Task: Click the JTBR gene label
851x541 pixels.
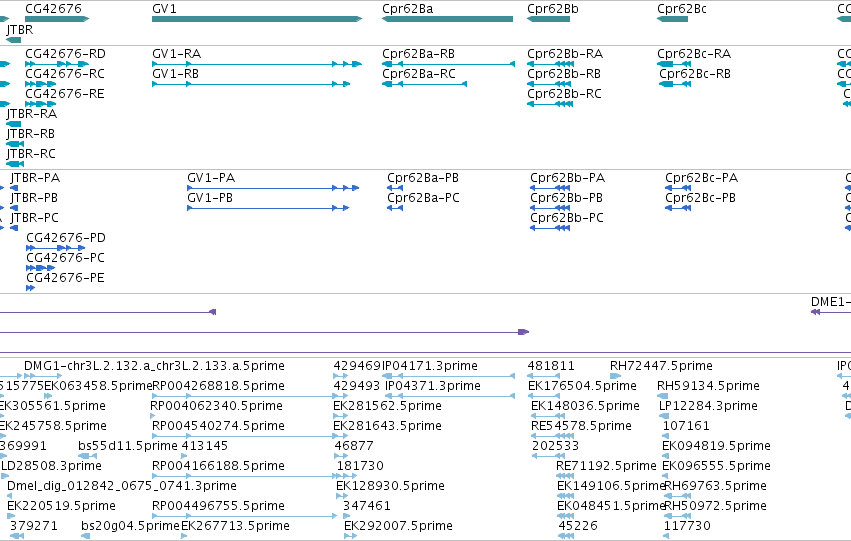Action: point(20,29)
